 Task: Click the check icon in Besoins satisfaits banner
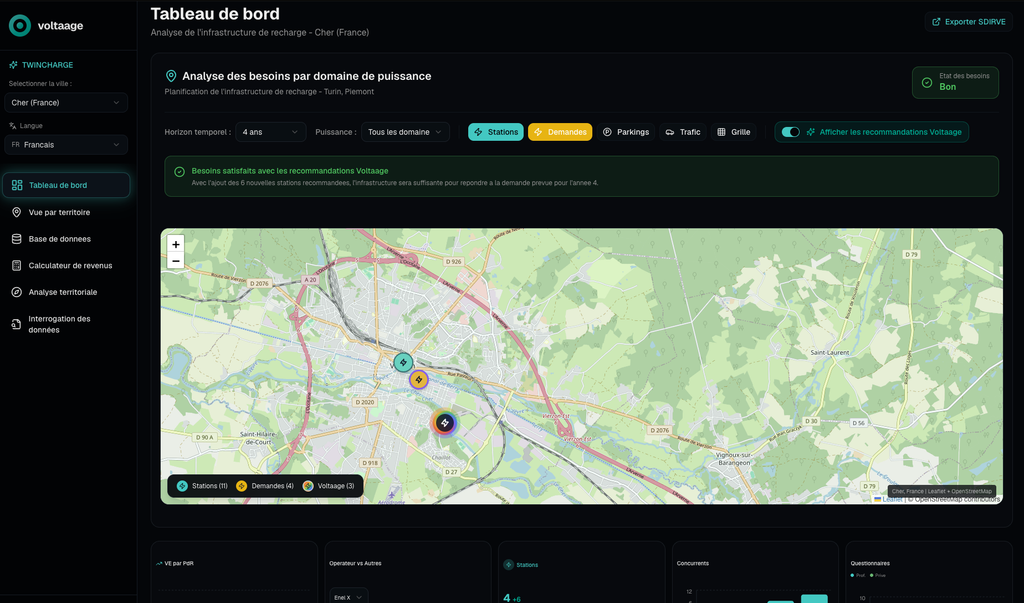[179, 172]
